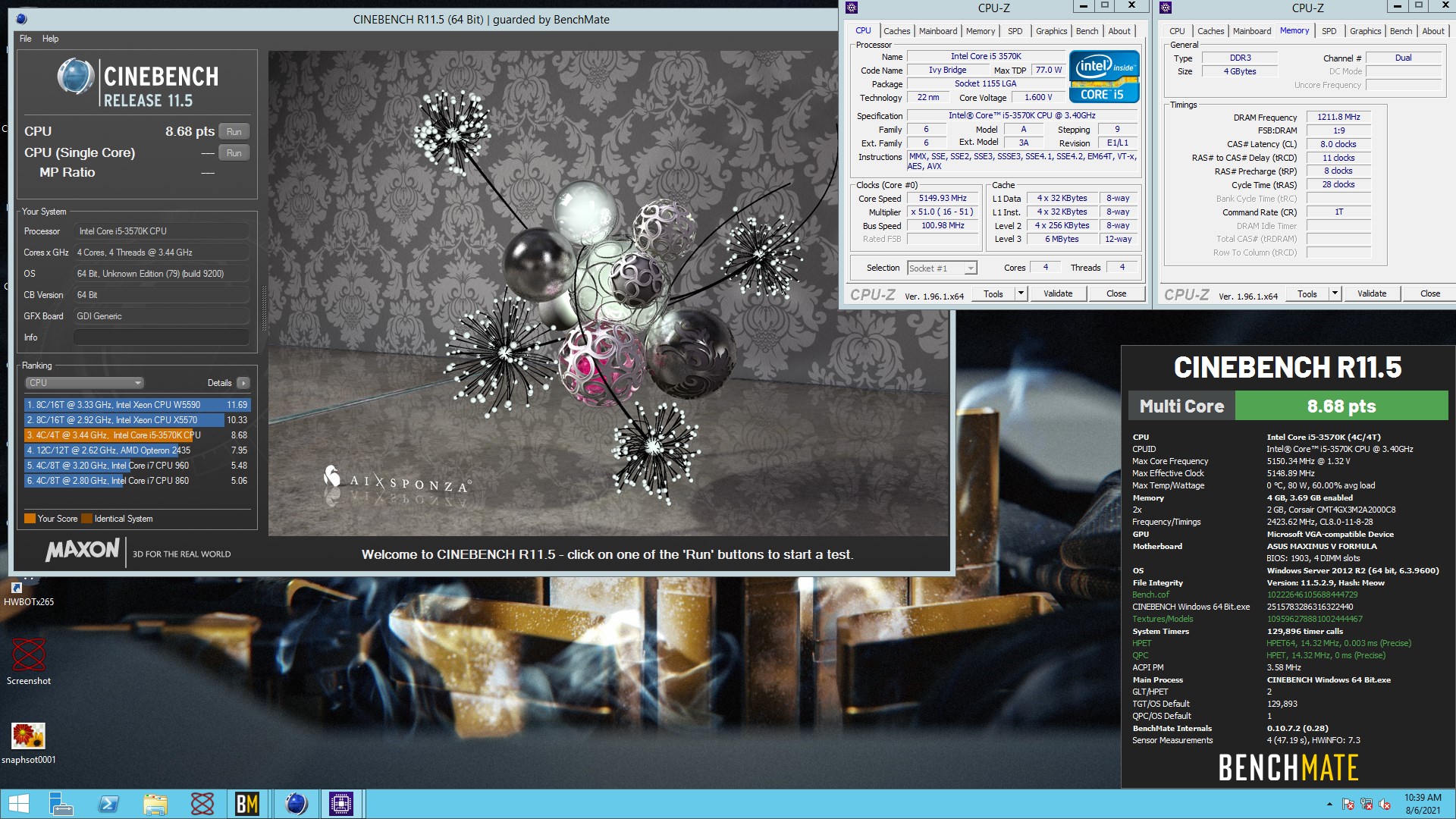
Task: Click the orange Your Score legend swatch
Action: (30, 519)
